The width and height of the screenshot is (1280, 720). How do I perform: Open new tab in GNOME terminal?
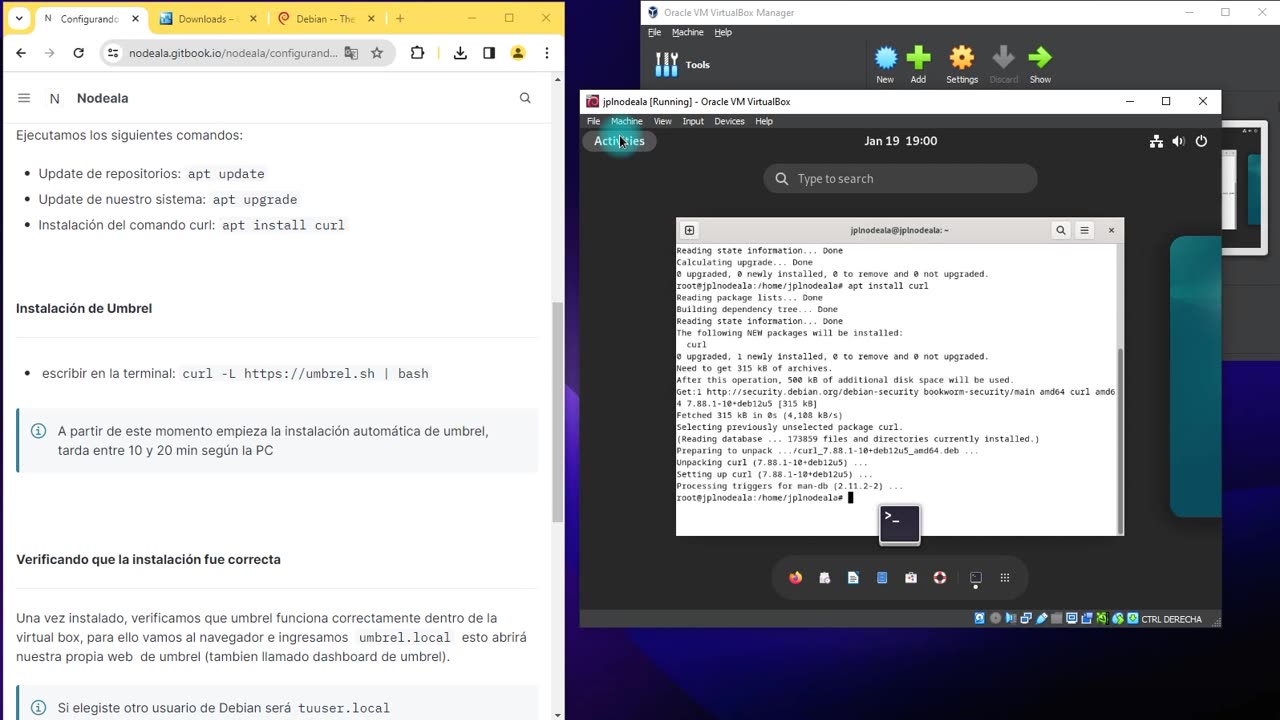pos(689,230)
